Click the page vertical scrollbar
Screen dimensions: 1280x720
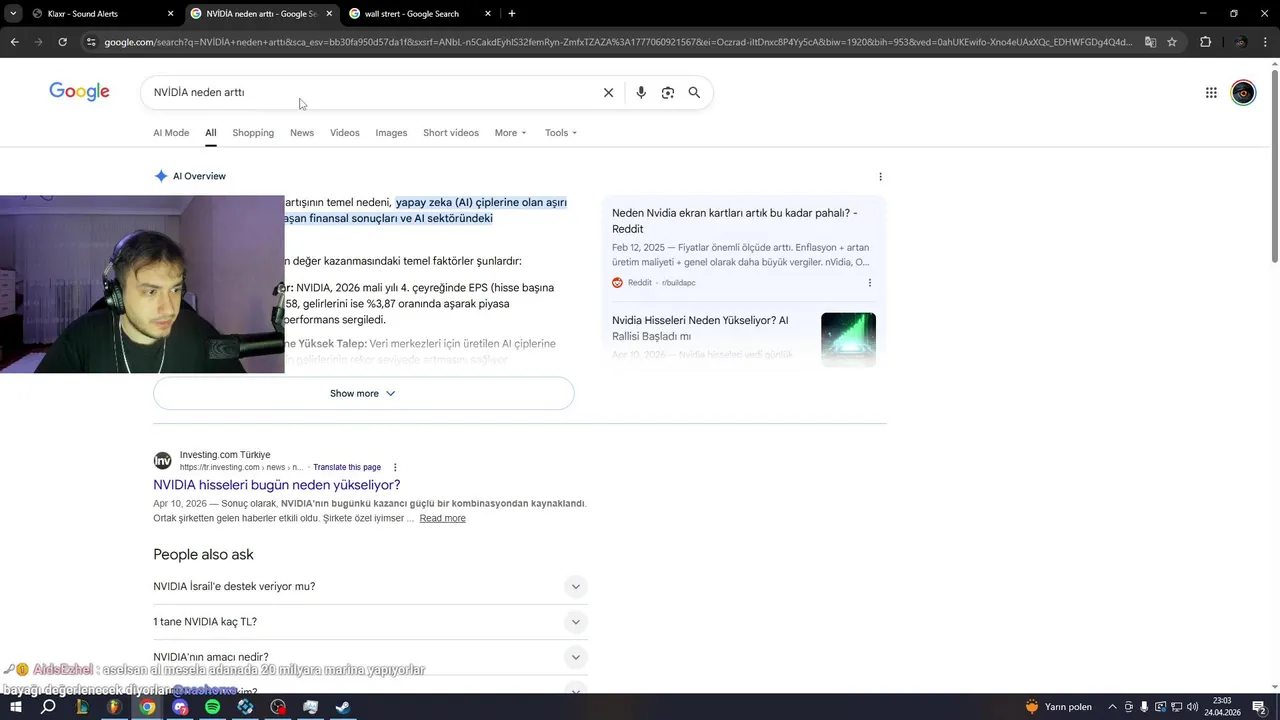pyautogui.click(x=1274, y=165)
